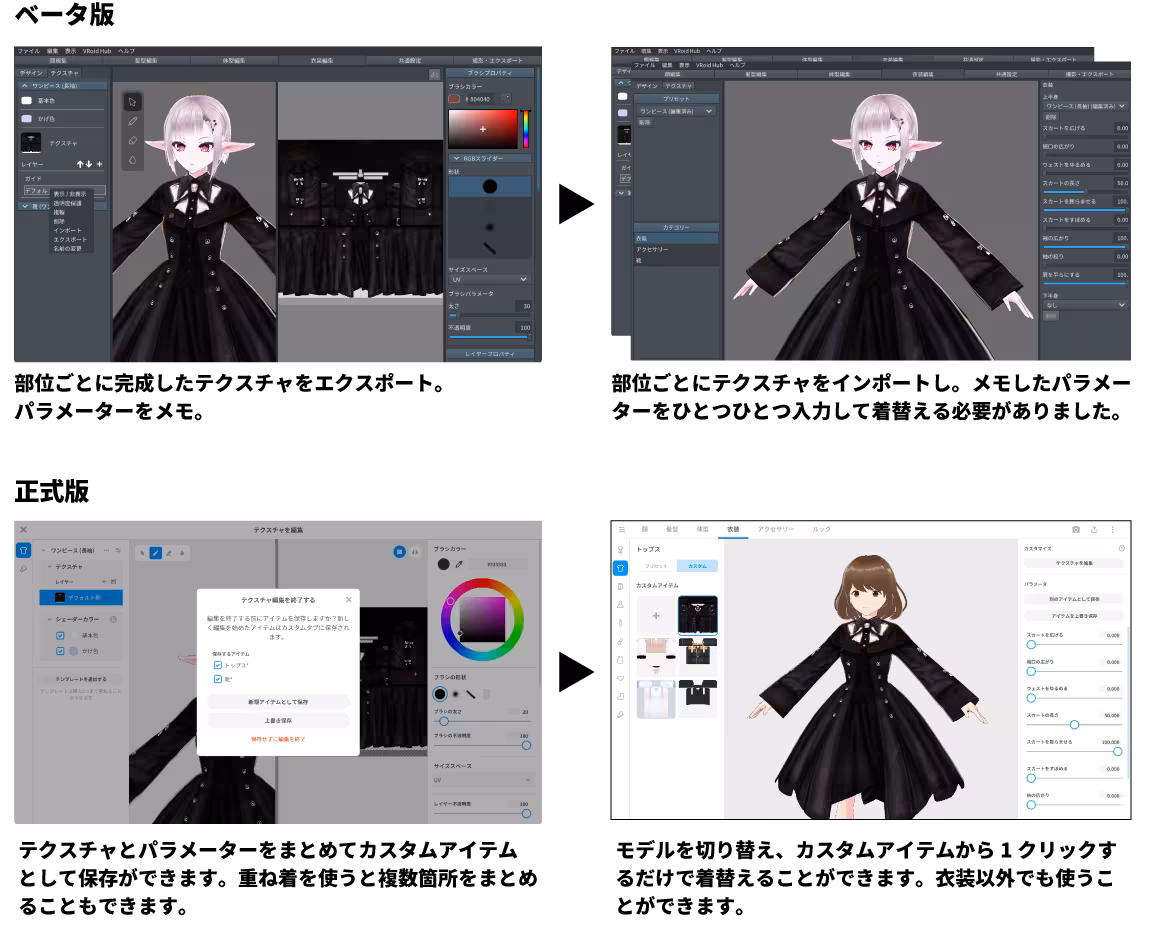Click the move layer up arrow
1160x930 pixels.
point(80,164)
